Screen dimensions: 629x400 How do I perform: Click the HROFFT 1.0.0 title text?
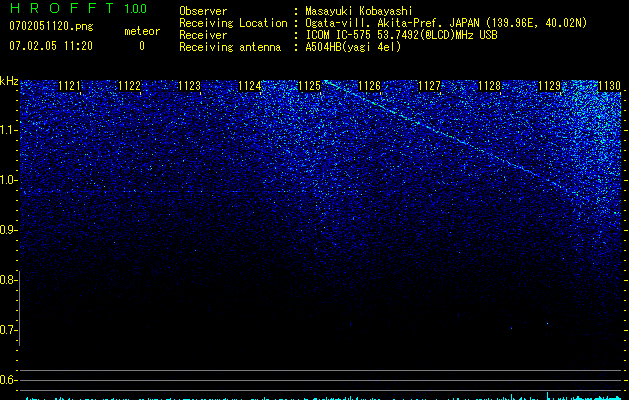78,8
